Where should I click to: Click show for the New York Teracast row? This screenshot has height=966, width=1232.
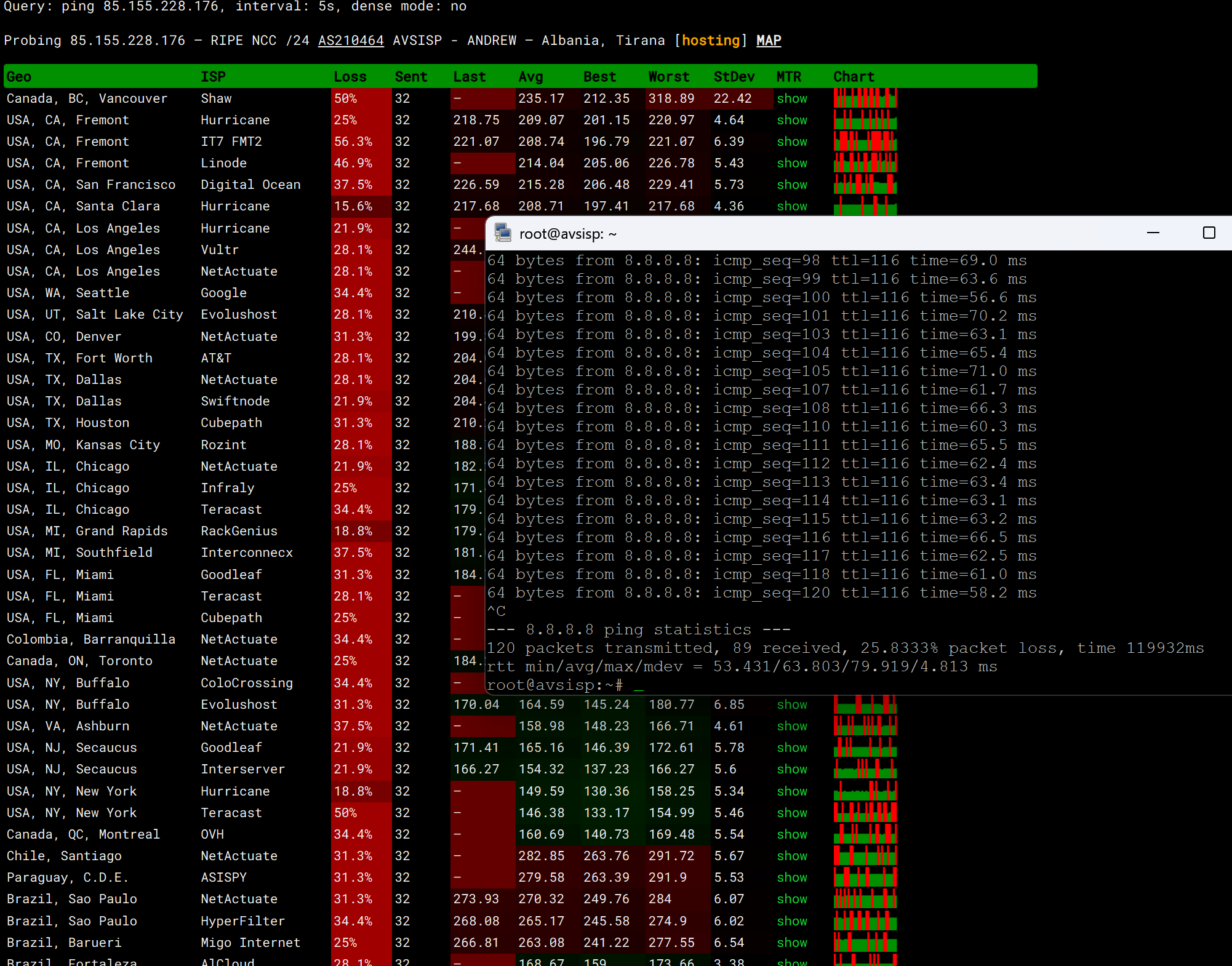pyautogui.click(x=792, y=813)
